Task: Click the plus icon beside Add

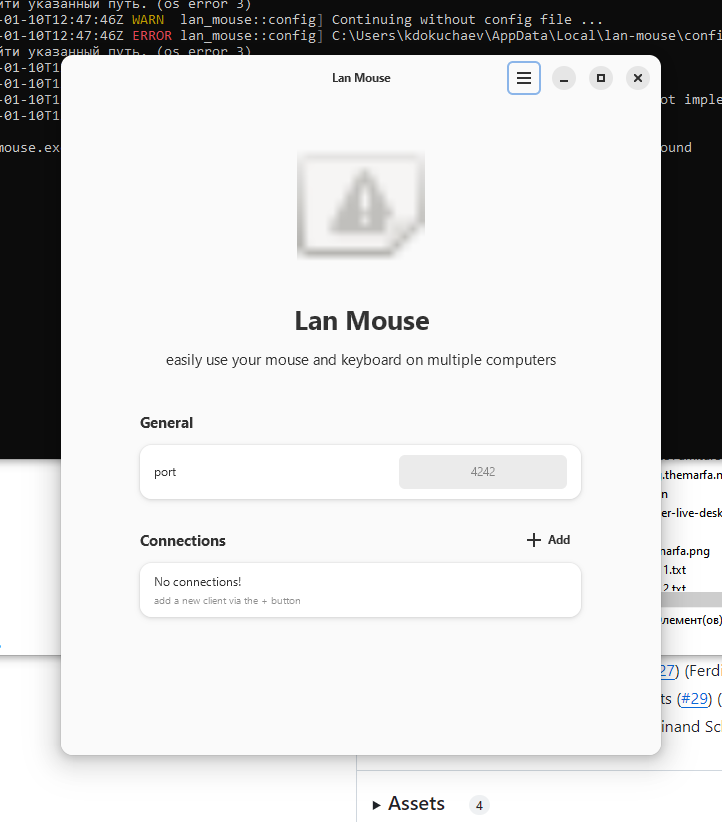Action: click(x=533, y=540)
